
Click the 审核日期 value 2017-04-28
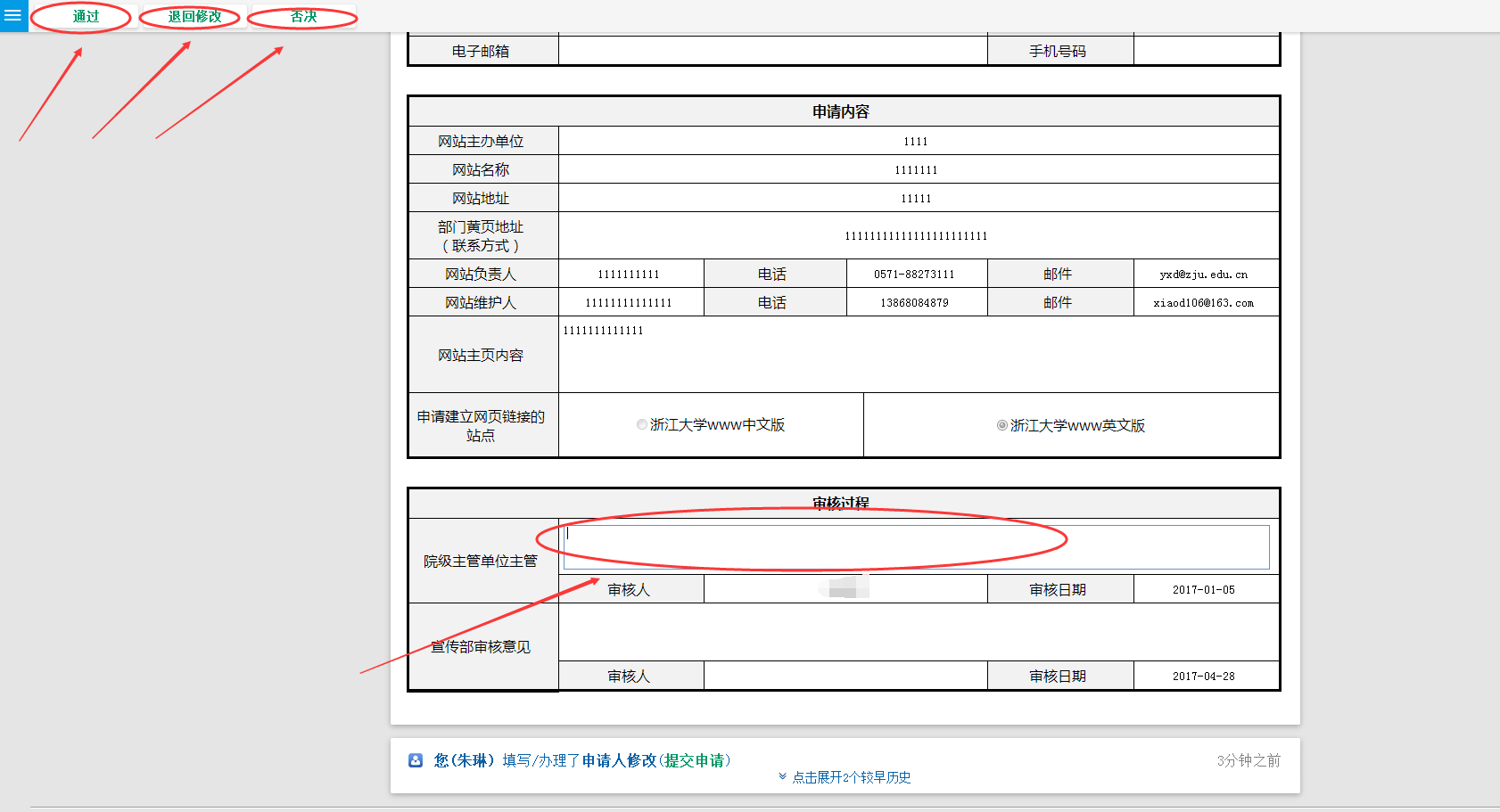point(1204,677)
